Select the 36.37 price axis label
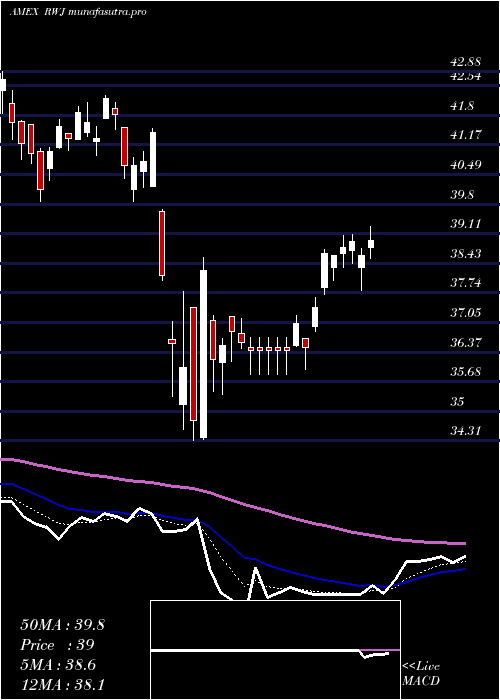The width and height of the screenshot is (500, 700). click(x=466, y=343)
